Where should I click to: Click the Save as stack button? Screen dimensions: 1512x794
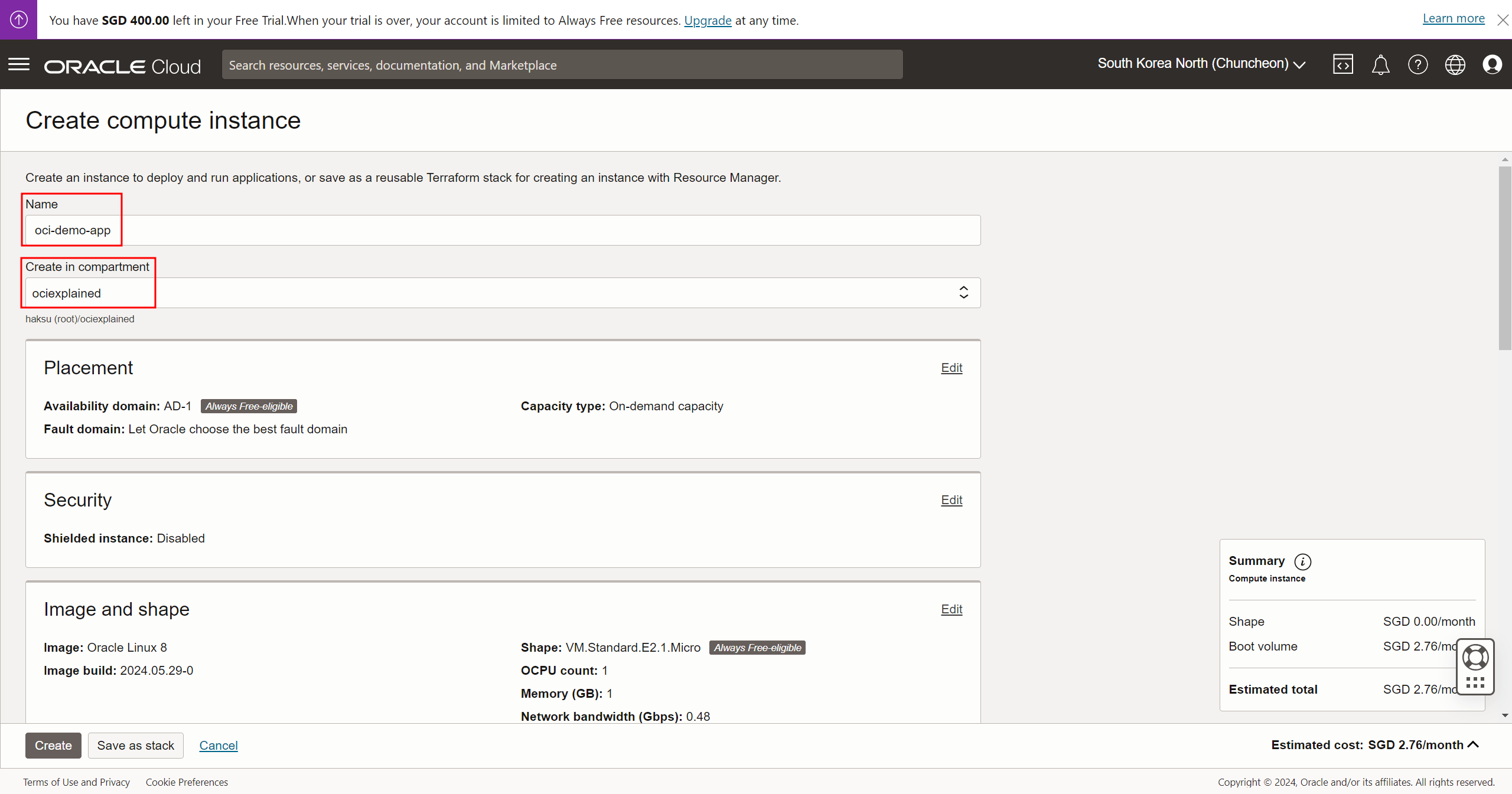[x=135, y=745]
